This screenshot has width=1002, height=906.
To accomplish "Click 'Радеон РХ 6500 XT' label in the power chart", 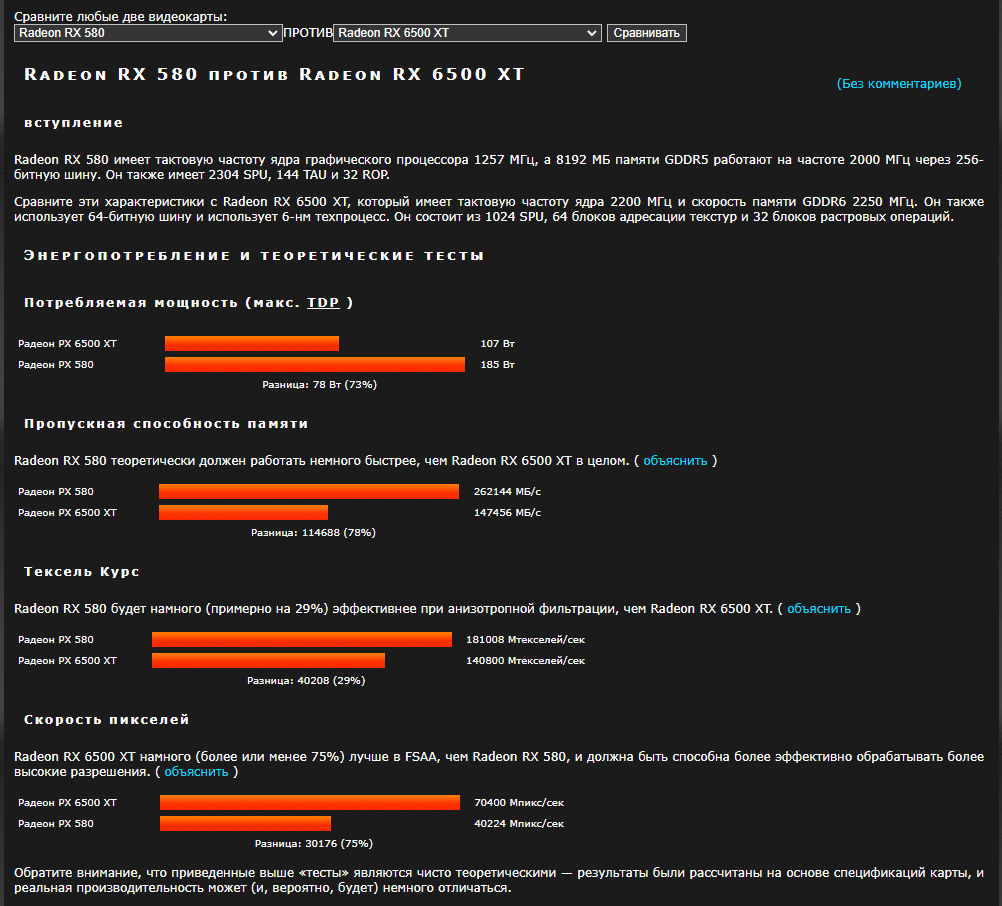I will 67,344.
